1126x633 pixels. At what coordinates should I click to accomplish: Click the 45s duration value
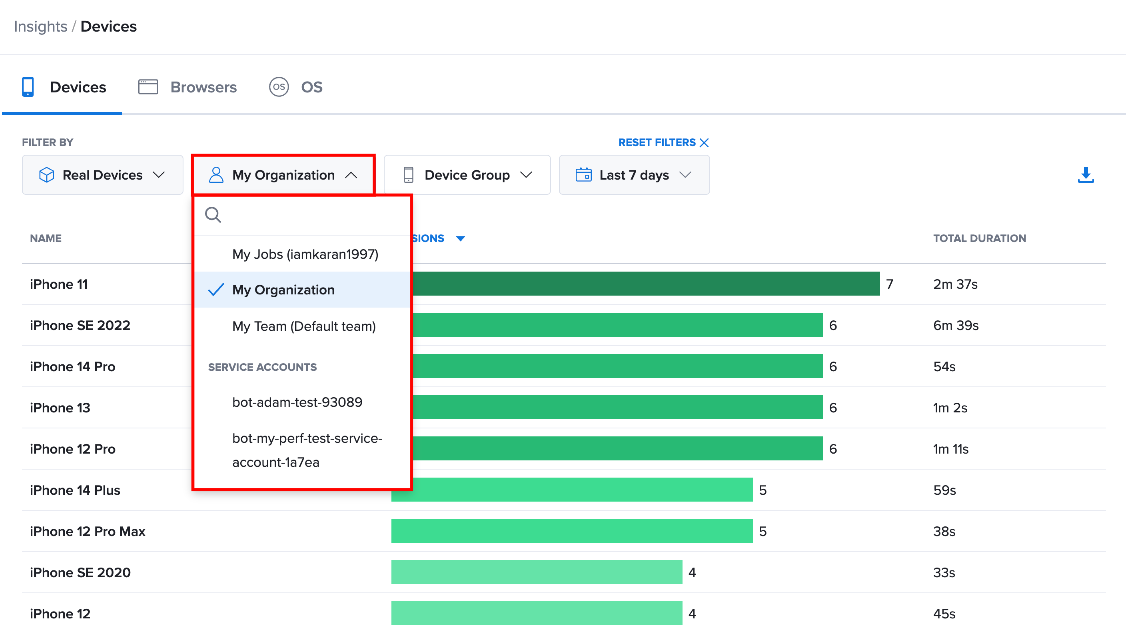944,614
